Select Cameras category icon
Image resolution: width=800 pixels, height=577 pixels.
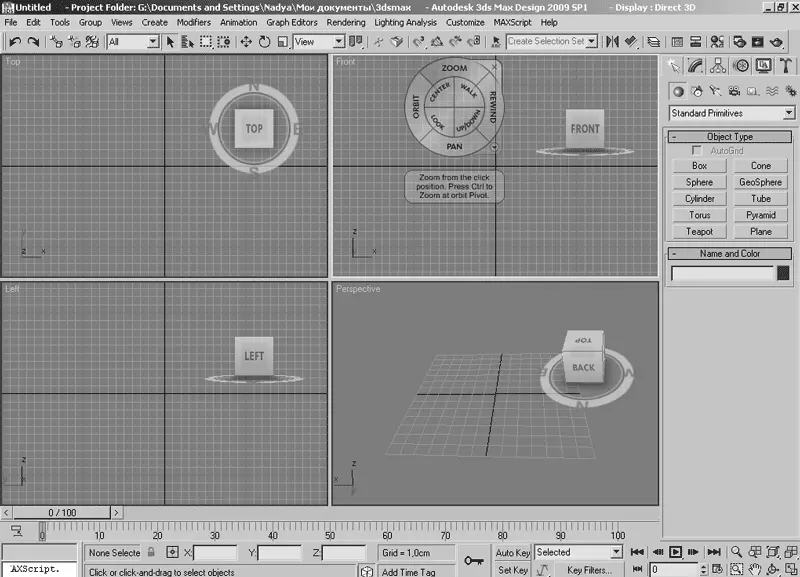pos(734,91)
